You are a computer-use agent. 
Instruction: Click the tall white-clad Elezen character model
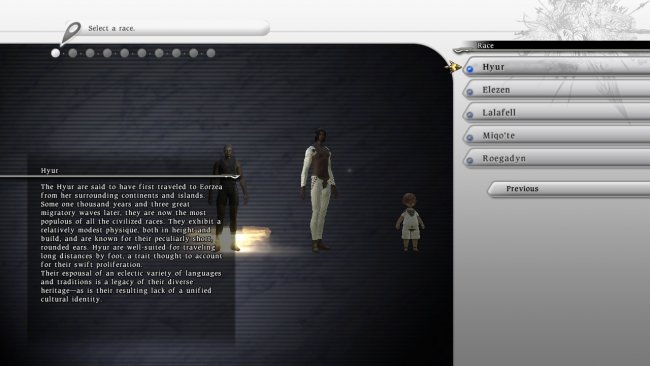point(319,190)
